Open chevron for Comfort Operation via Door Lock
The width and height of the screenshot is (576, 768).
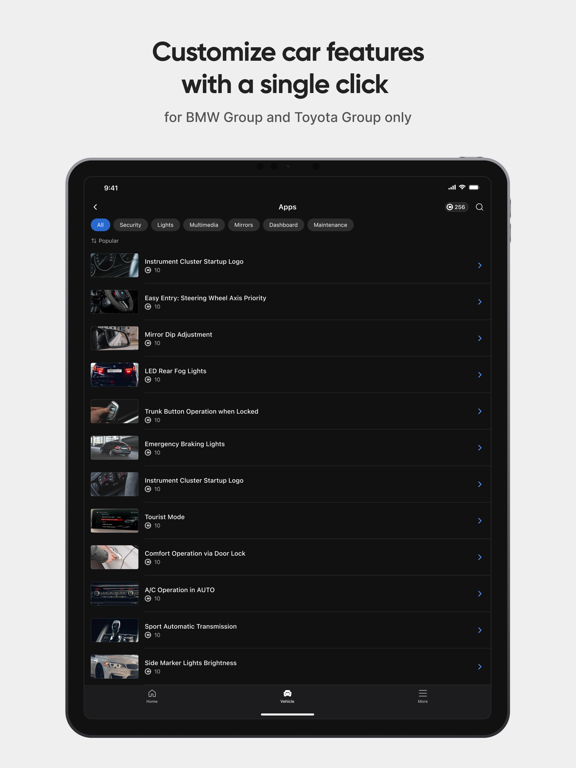[x=480, y=557]
